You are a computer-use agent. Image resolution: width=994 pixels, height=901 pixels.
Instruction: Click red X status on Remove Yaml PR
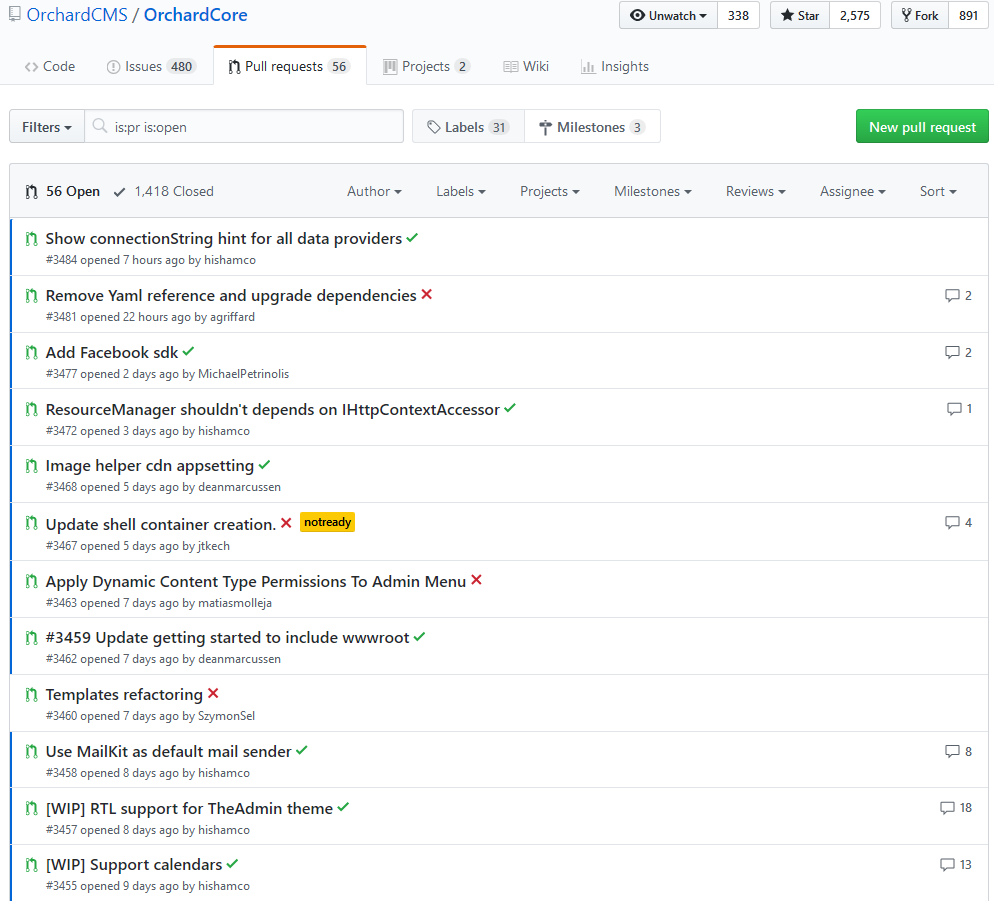tap(427, 294)
